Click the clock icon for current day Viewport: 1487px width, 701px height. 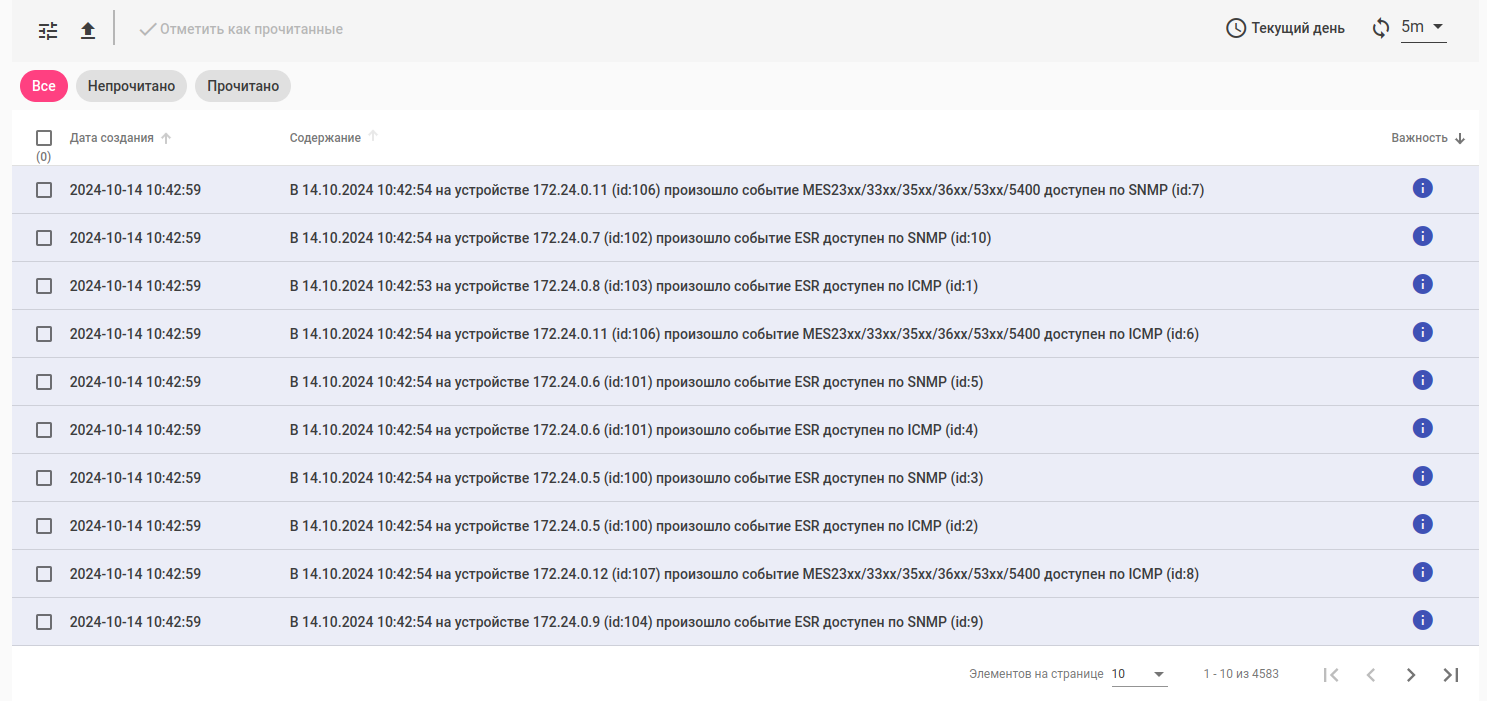(x=1236, y=28)
